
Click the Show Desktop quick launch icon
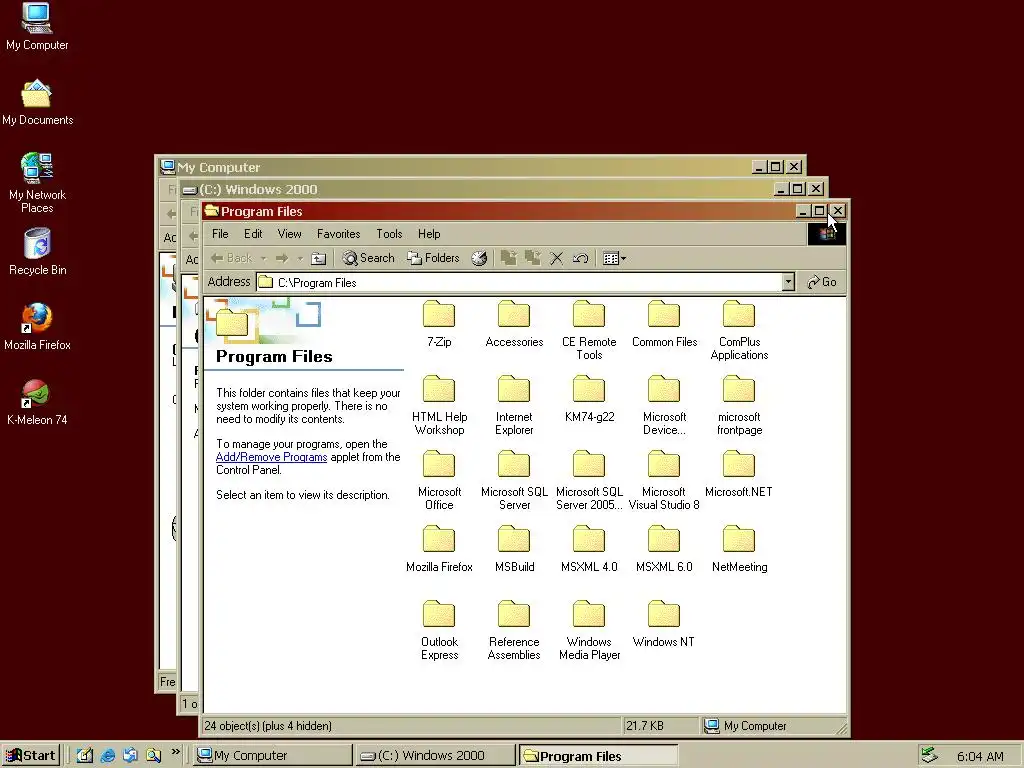[x=85, y=756]
